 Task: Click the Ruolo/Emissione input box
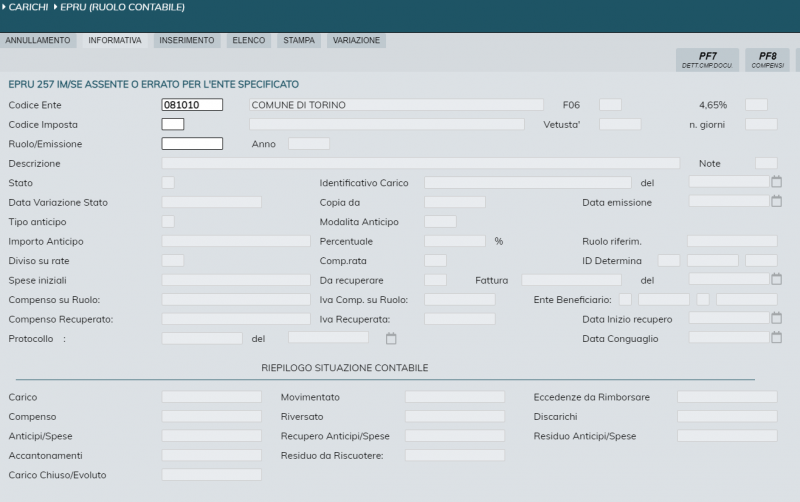(x=191, y=144)
